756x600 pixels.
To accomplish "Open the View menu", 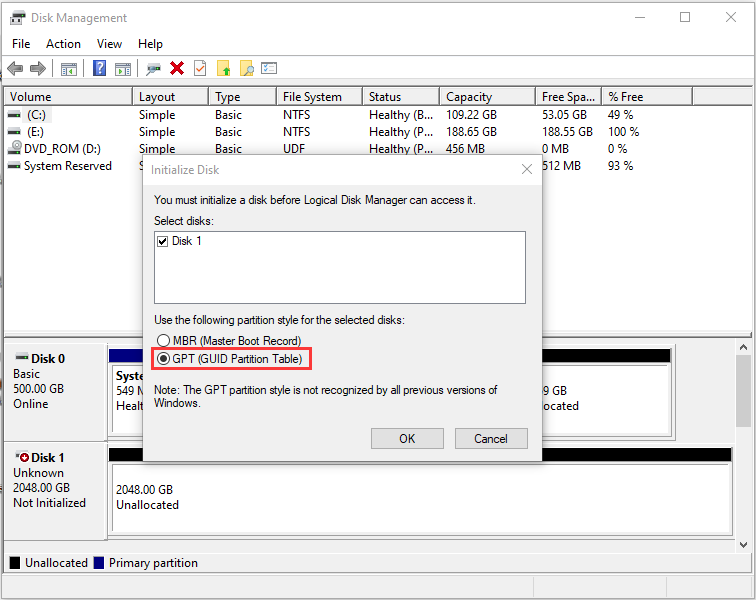I will [109, 44].
